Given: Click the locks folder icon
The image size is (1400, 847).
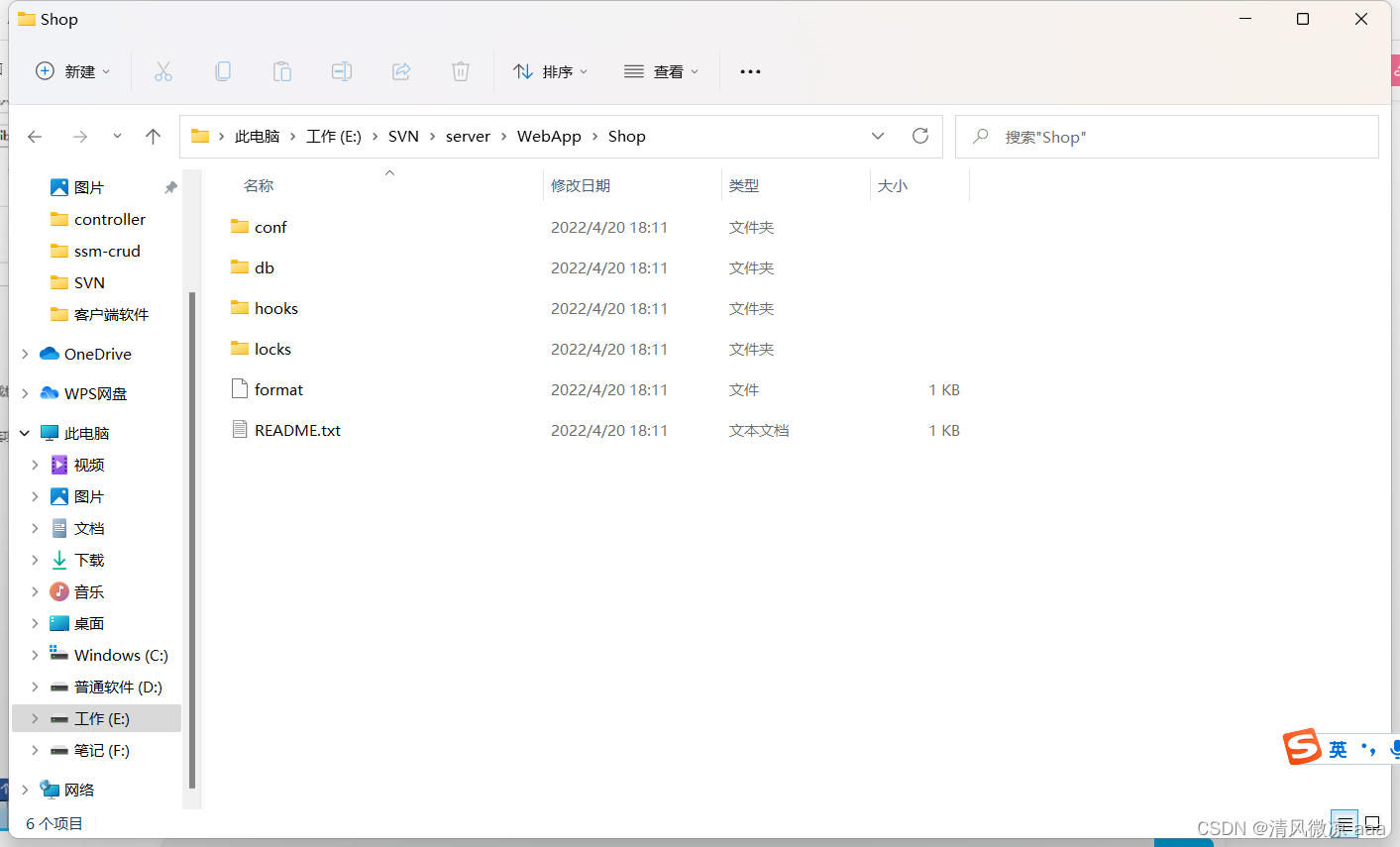Looking at the screenshot, I should [x=240, y=348].
